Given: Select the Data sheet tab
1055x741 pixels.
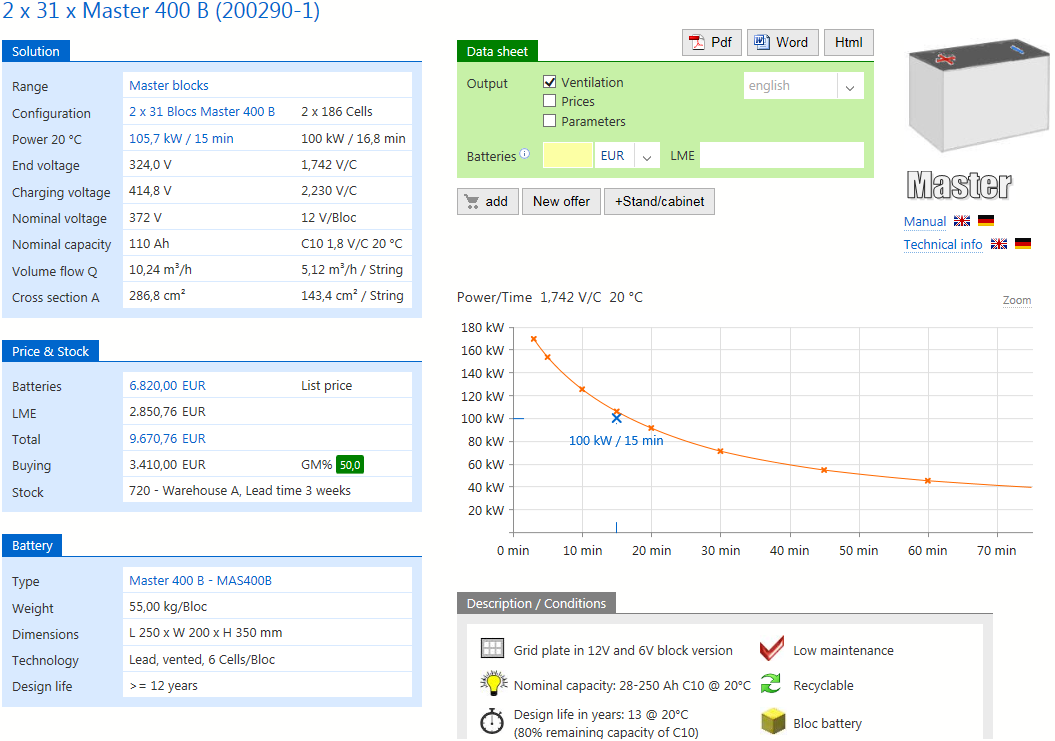Looking at the screenshot, I should pos(498,51).
